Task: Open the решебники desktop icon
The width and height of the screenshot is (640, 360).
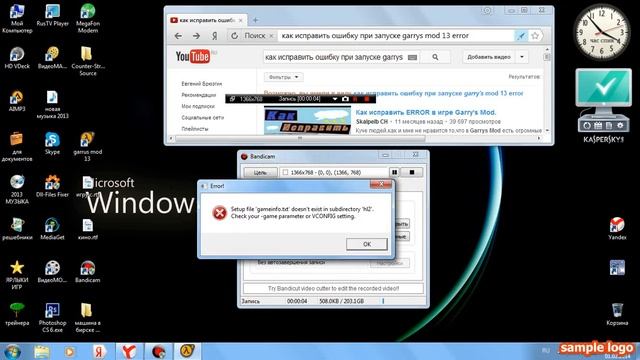Action: pyautogui.click(x=17, y=229)
